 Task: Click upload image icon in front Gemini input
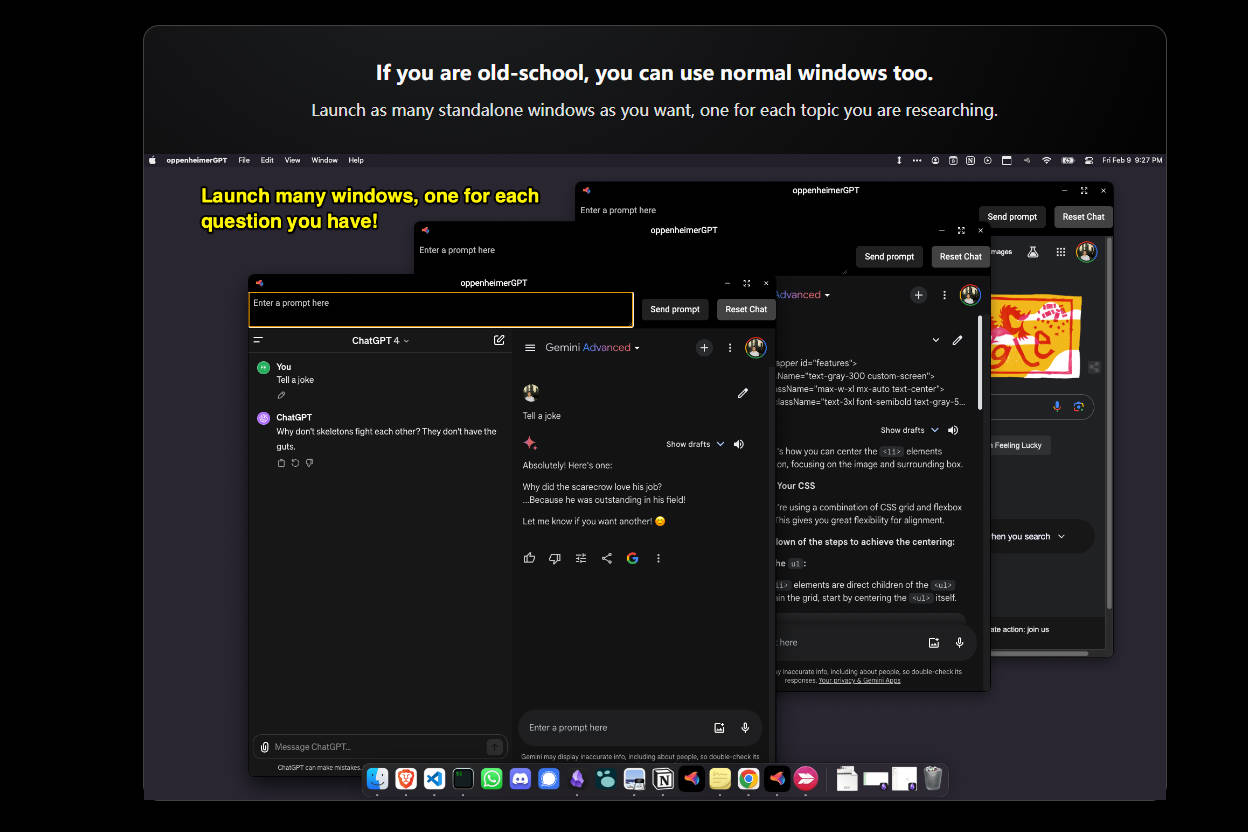coord(719,728)
